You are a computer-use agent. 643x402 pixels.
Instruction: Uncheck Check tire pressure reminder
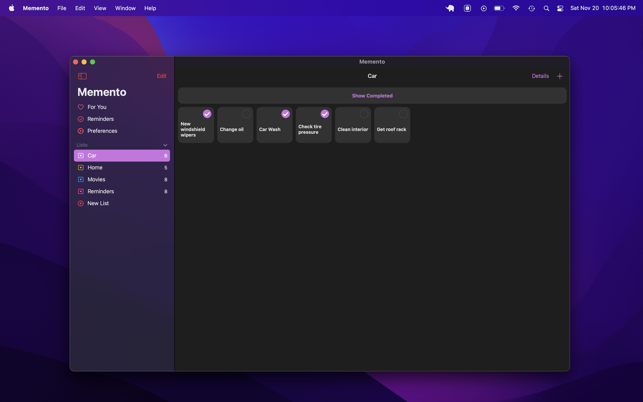pos(324,114)
